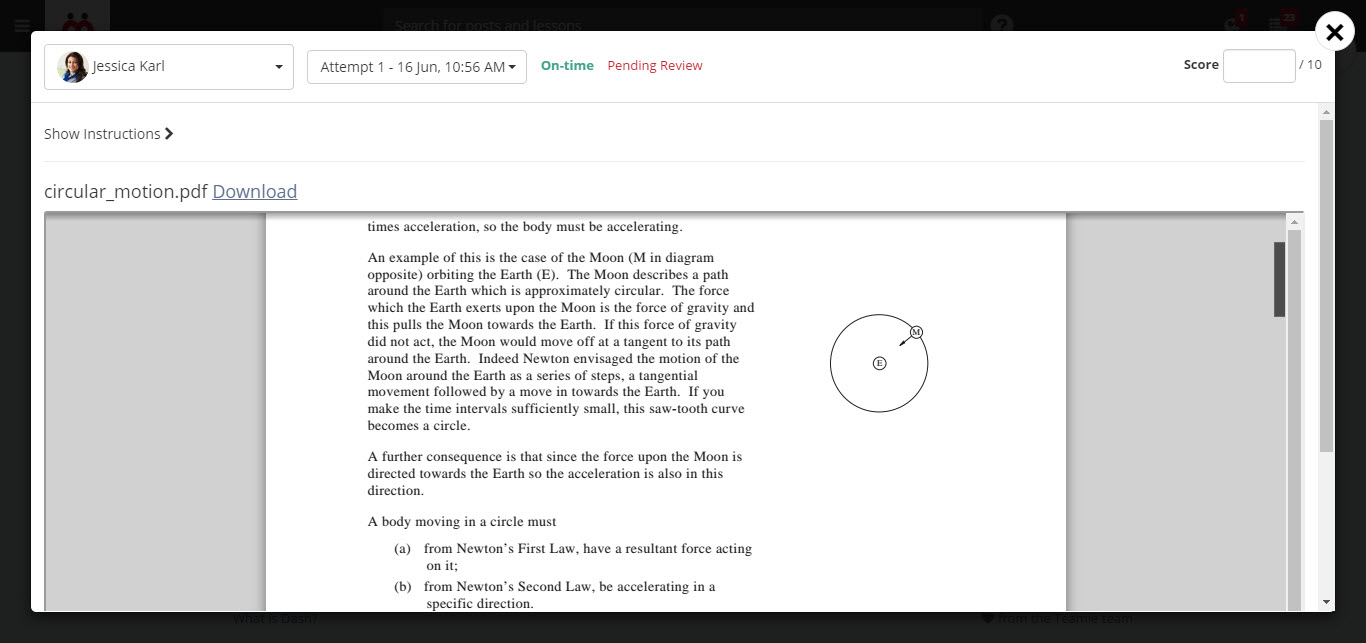Click the circular_motion.pdf file name
1366x643 pixels.
pos(126,192)
